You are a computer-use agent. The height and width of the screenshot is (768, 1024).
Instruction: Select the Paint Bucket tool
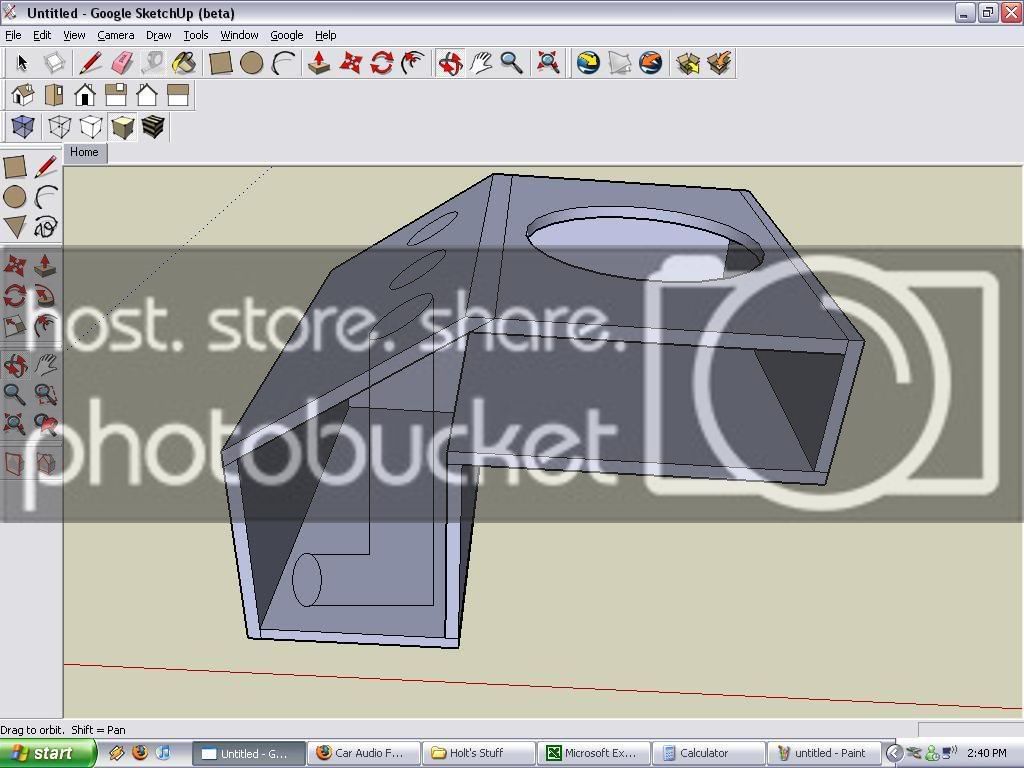coord(184,63)
